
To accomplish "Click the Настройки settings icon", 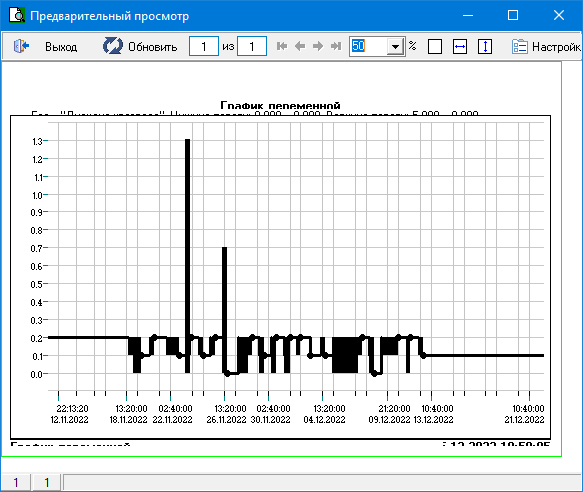I will [519, 46].
